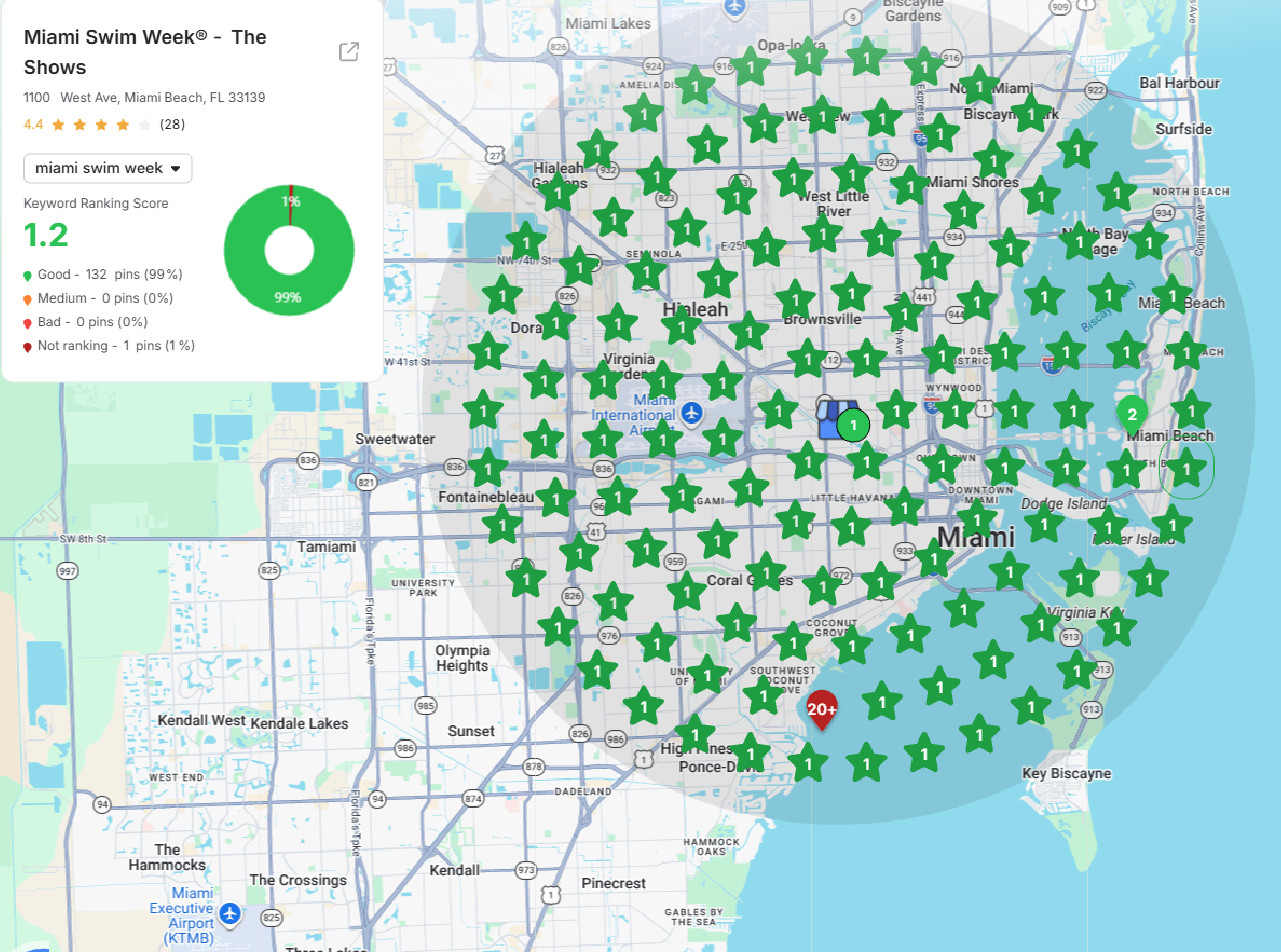Image resolution: width=1281 pixels, height=952 pixels.
Task: Click The Crossings map label
Action: [298, 880]
